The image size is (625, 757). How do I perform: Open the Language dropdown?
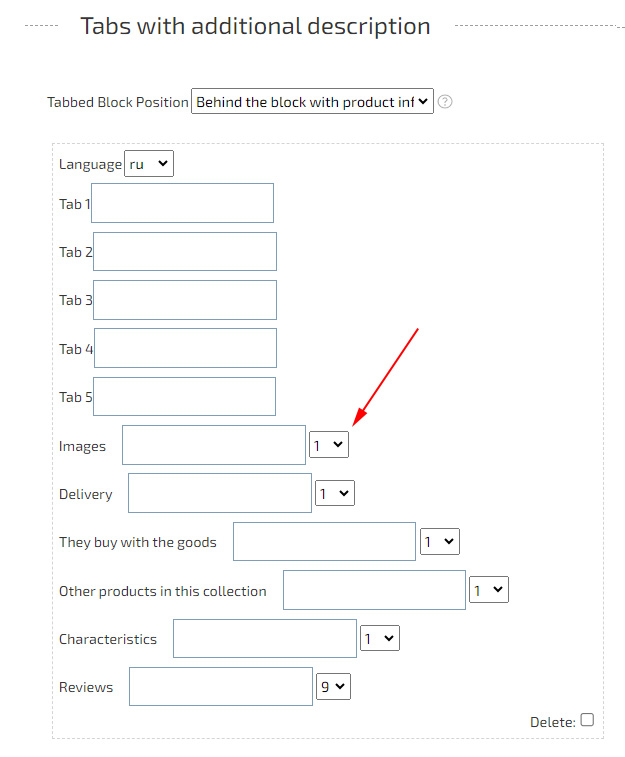click(148, 164)
